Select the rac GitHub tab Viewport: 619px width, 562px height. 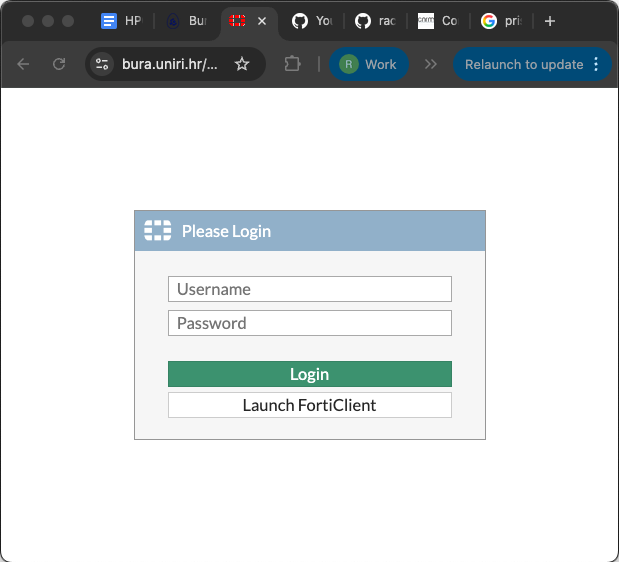(375, 21)
